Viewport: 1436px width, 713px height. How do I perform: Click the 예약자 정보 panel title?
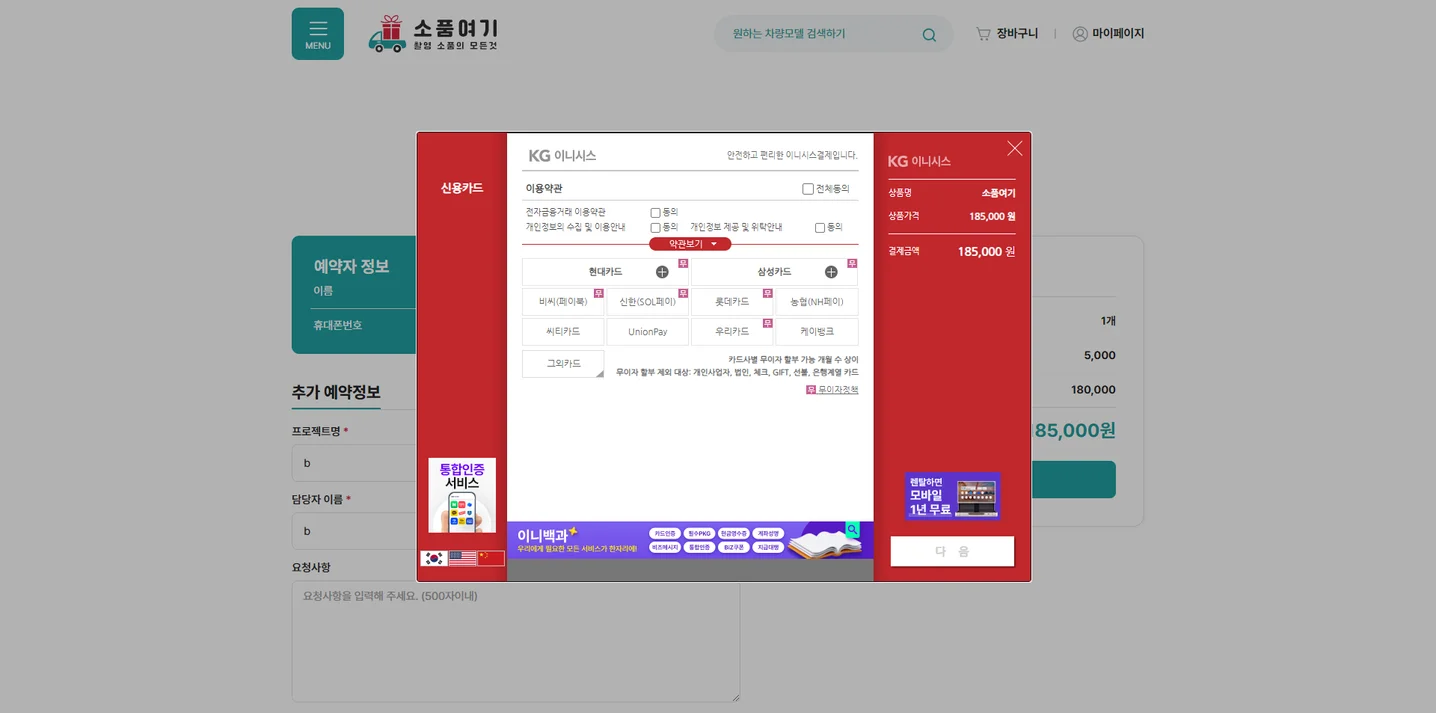click(351, 267)
